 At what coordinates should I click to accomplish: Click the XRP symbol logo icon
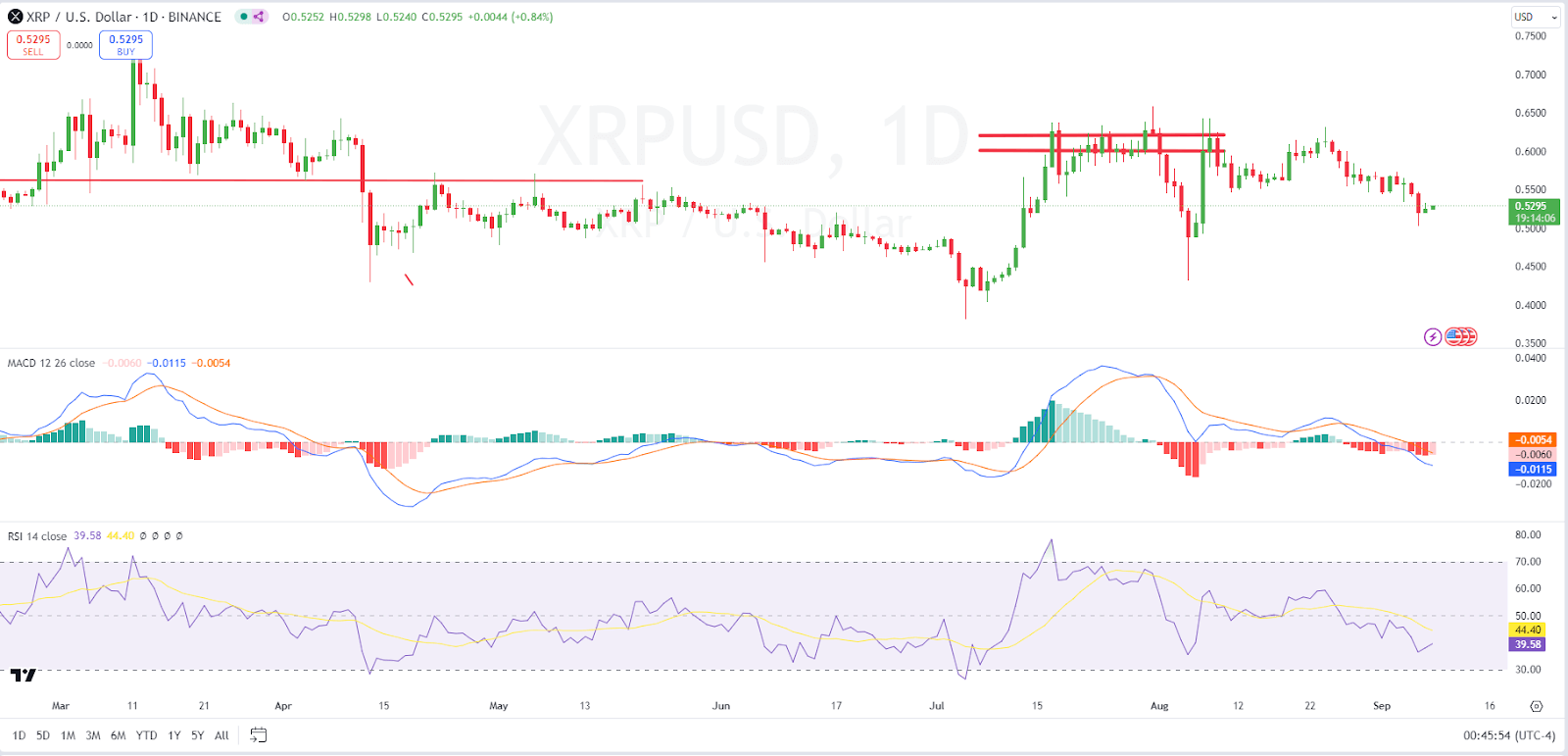[x=16, y=17]
